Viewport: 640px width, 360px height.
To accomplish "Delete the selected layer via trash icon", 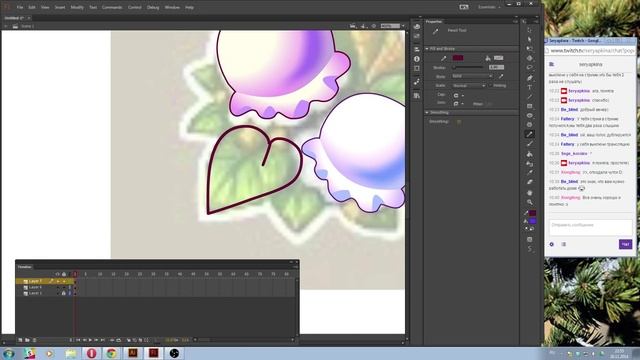I will click(x=35, y=340).
